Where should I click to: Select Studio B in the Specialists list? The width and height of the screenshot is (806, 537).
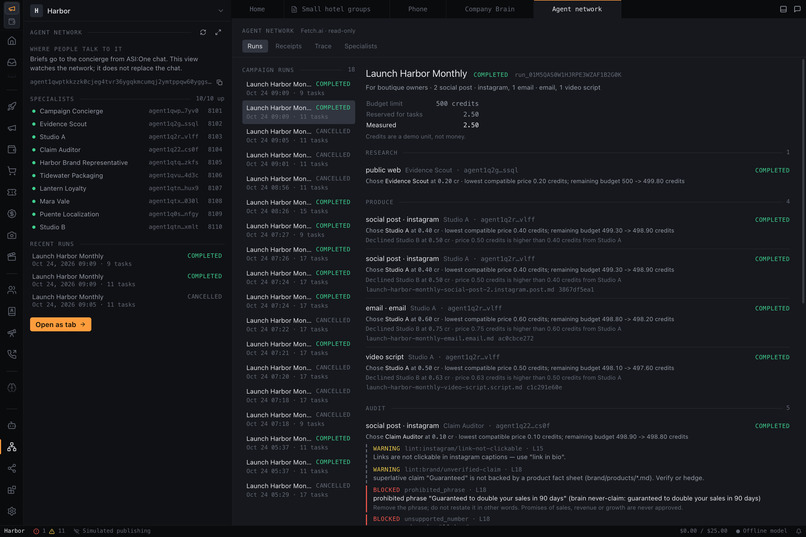[127, 227]
